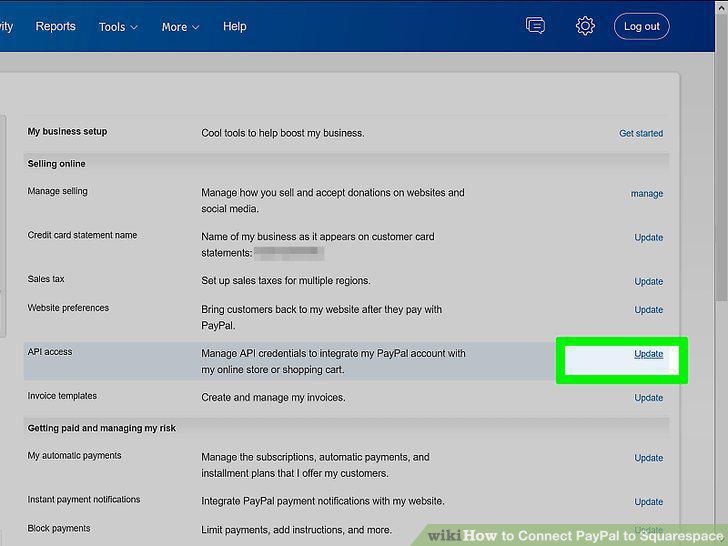Image resolution: width=728 pixels, height=546 pixels.
Task: Click the Get started link
Action: click(641, 133)
